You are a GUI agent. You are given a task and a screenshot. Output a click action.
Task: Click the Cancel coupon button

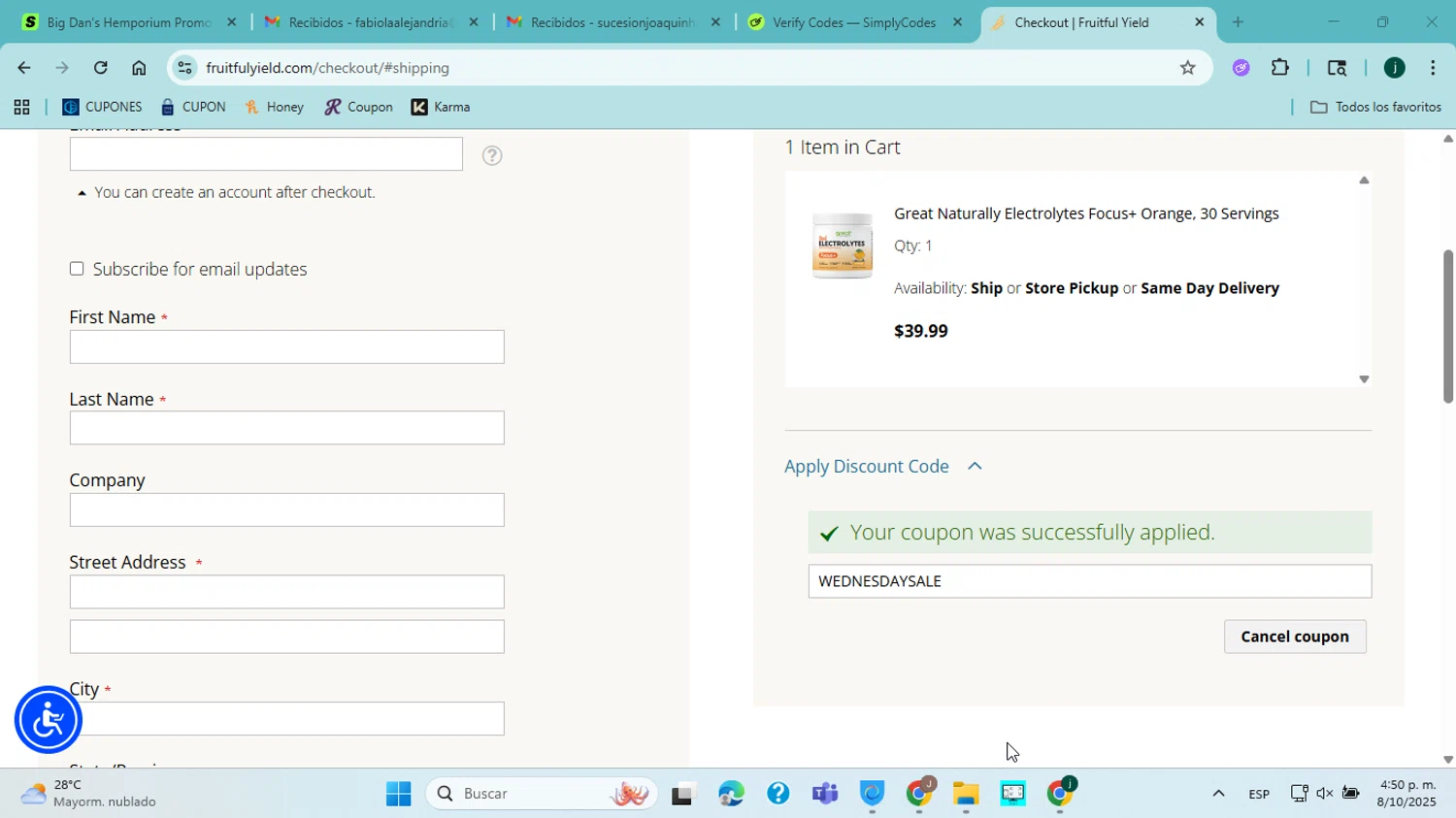pyautogui.click(x=1295, y=637)
